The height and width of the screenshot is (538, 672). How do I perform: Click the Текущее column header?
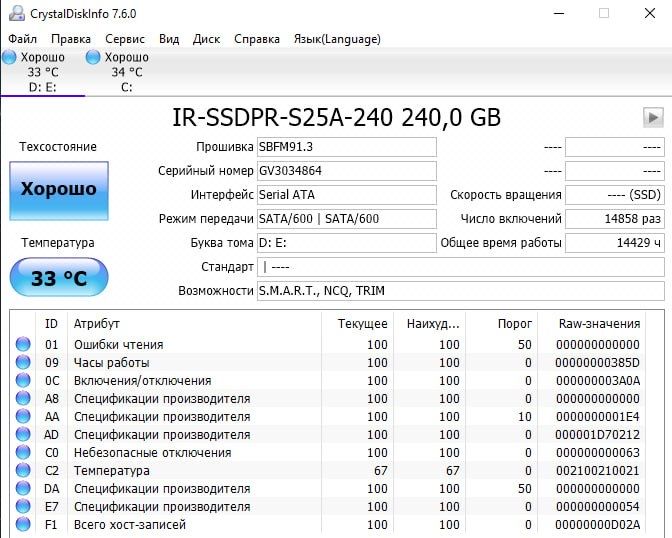(357, 324)
